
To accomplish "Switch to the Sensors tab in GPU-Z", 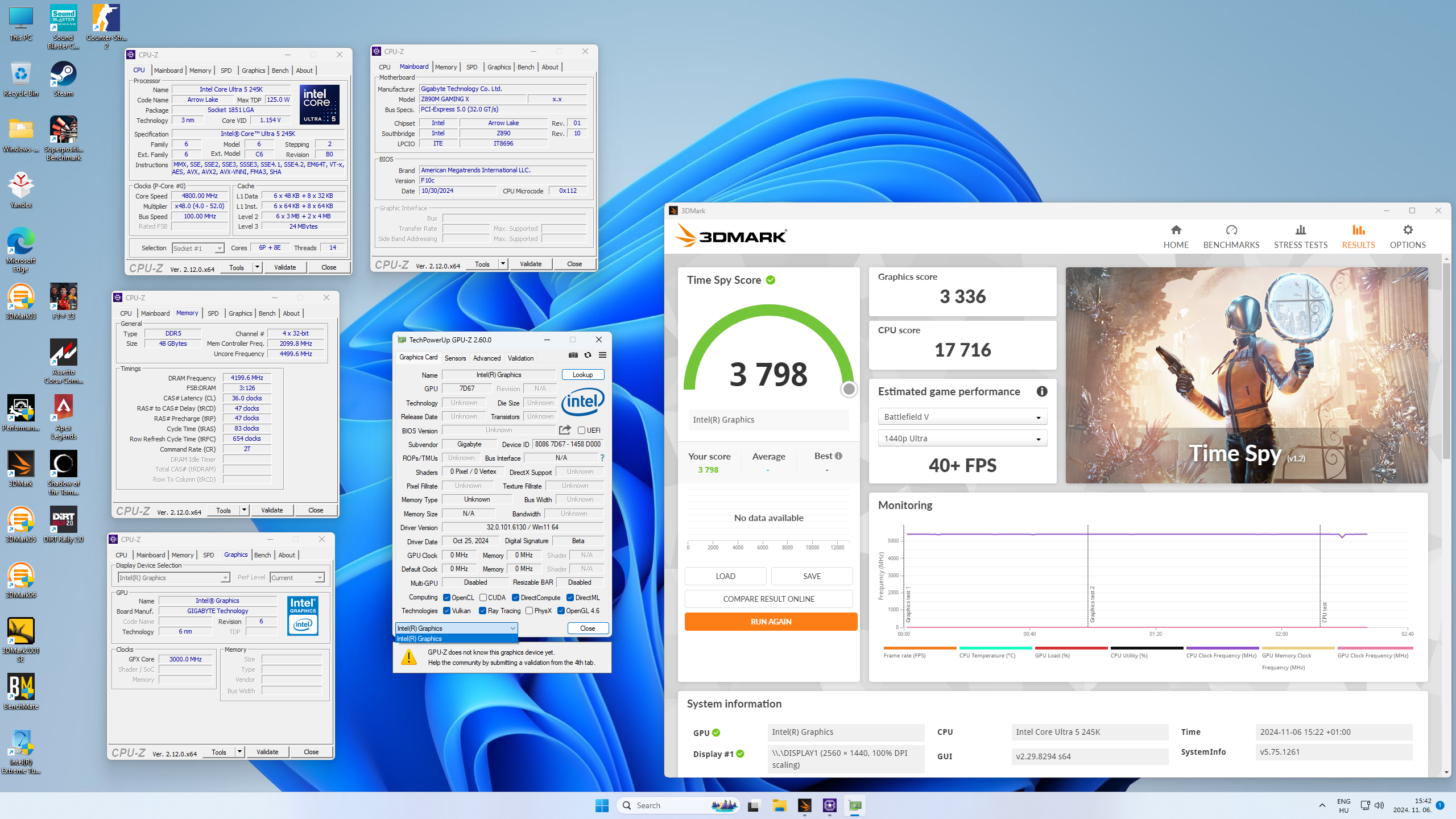I will point(455,358).
